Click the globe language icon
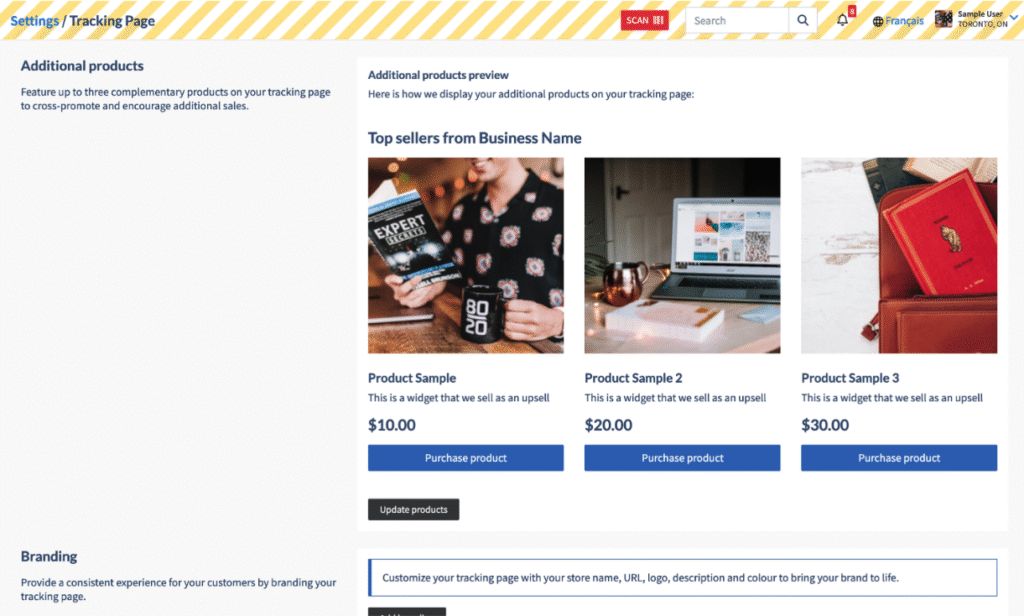The height and width of the screenshot is (616, 1024). [x=878, y=21]
